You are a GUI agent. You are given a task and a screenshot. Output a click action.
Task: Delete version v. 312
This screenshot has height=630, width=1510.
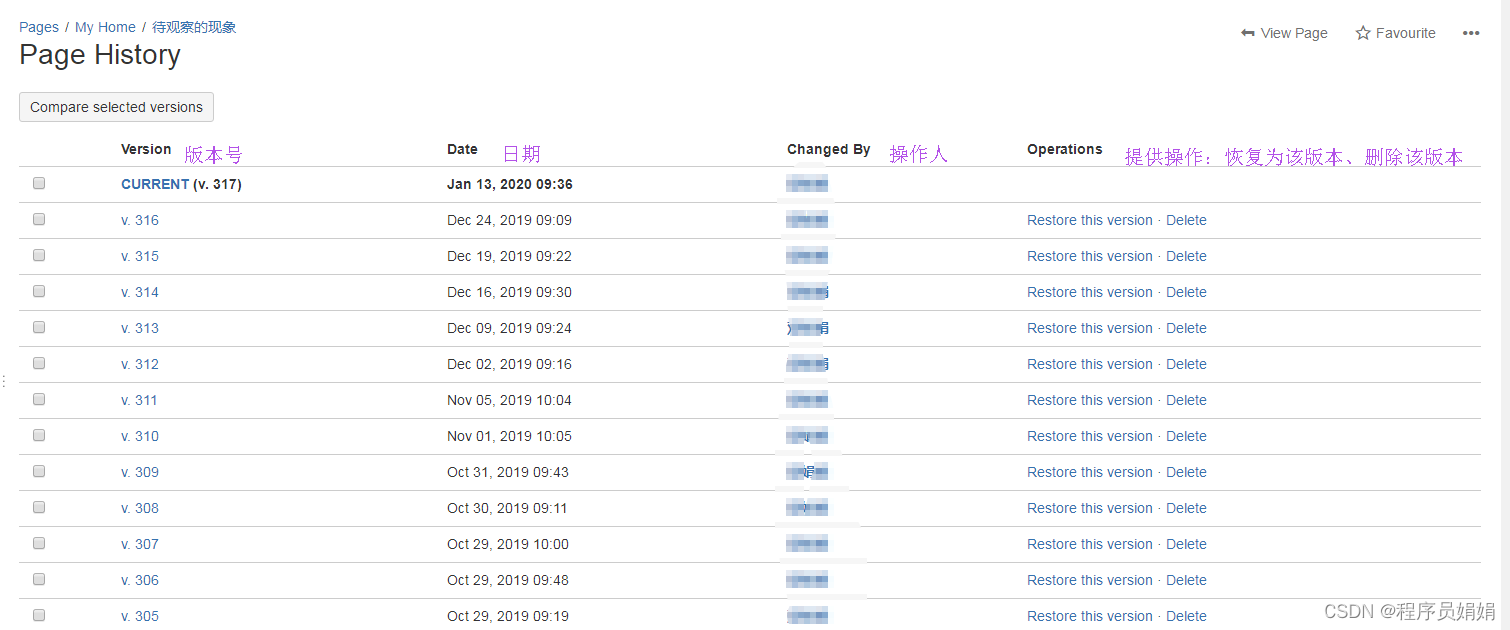coord(1186,364)
